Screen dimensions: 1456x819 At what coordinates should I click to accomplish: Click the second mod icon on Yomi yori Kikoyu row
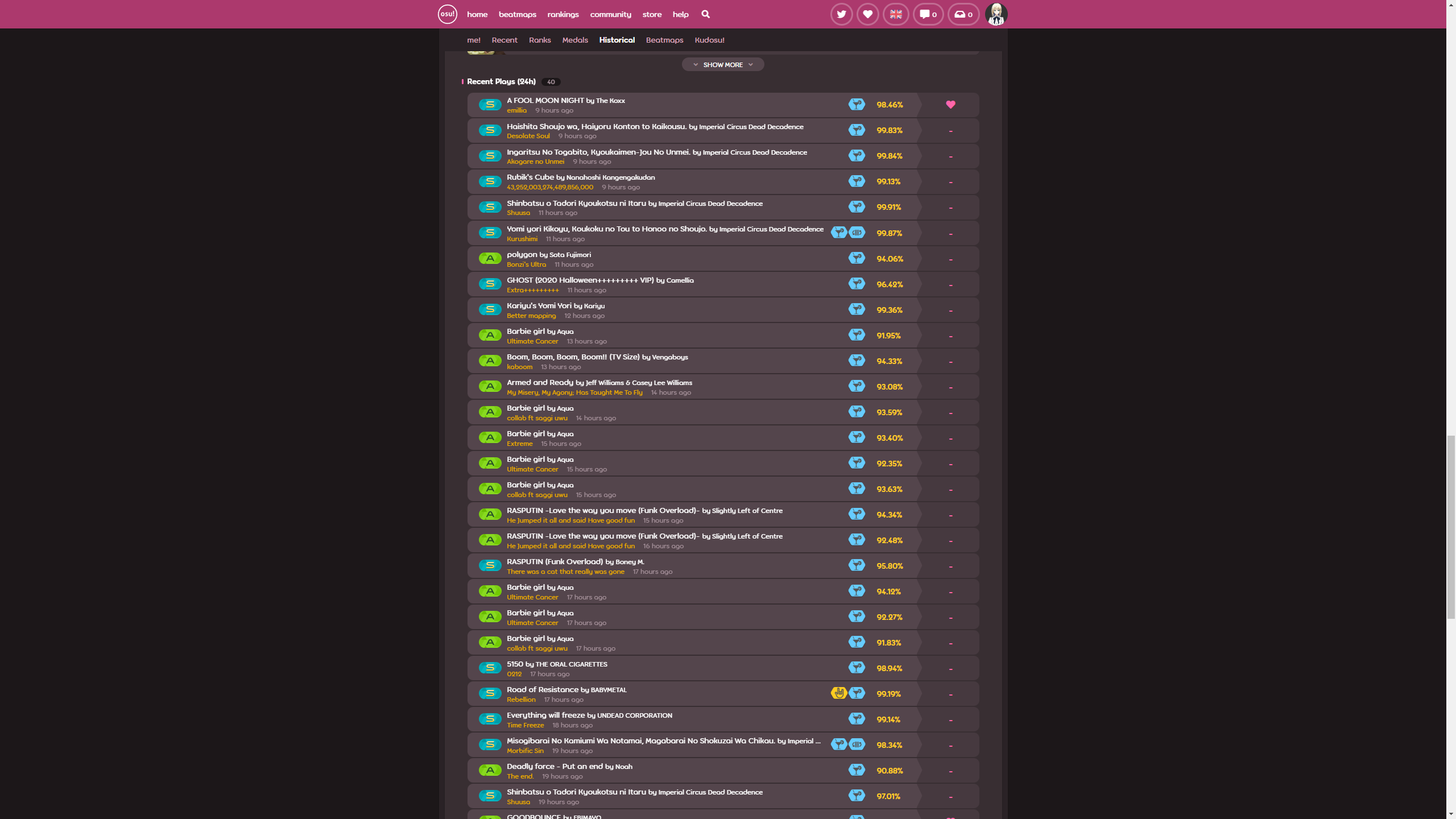click(857, 233)
